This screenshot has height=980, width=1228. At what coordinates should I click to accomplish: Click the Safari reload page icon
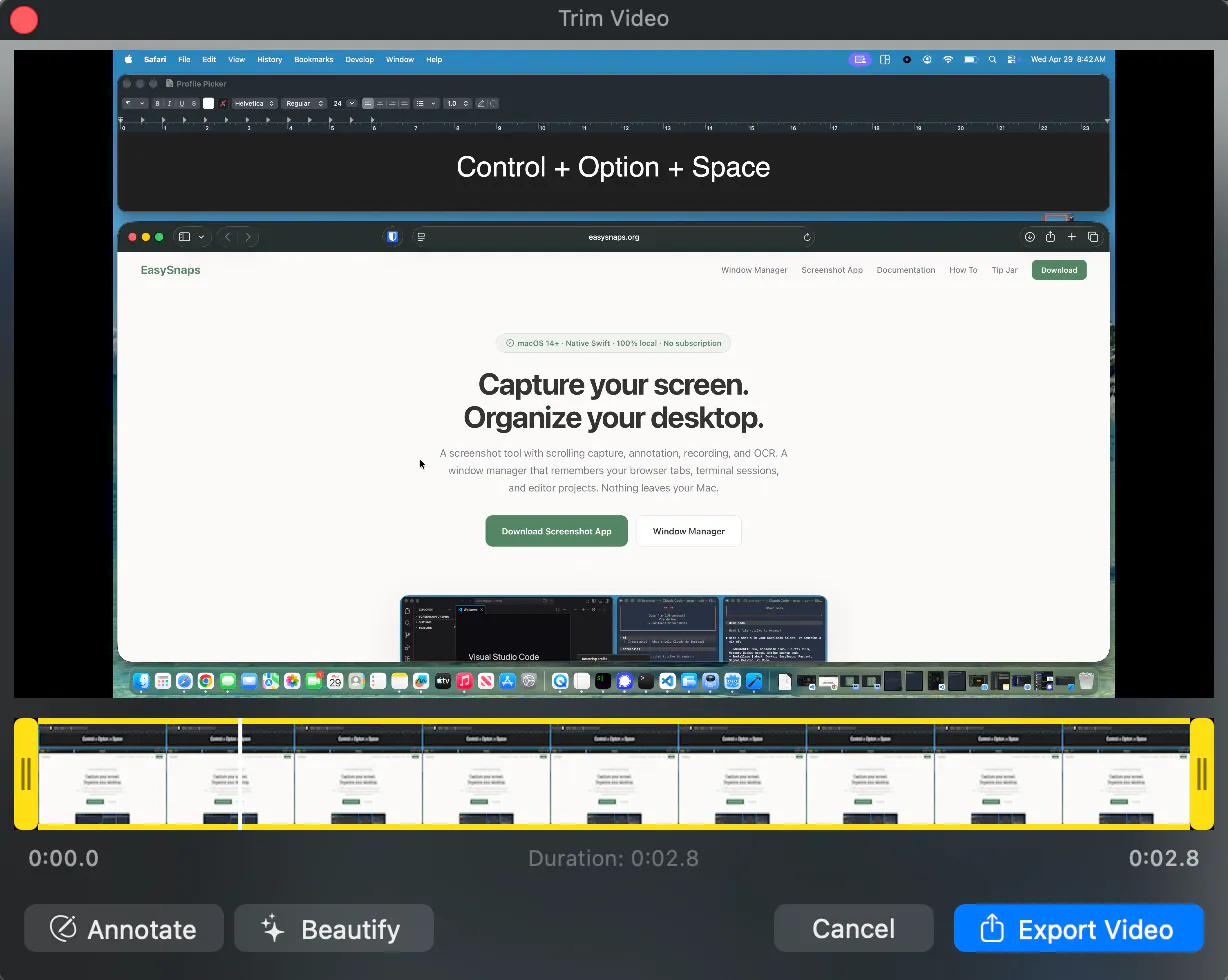[x=807, y=237]
